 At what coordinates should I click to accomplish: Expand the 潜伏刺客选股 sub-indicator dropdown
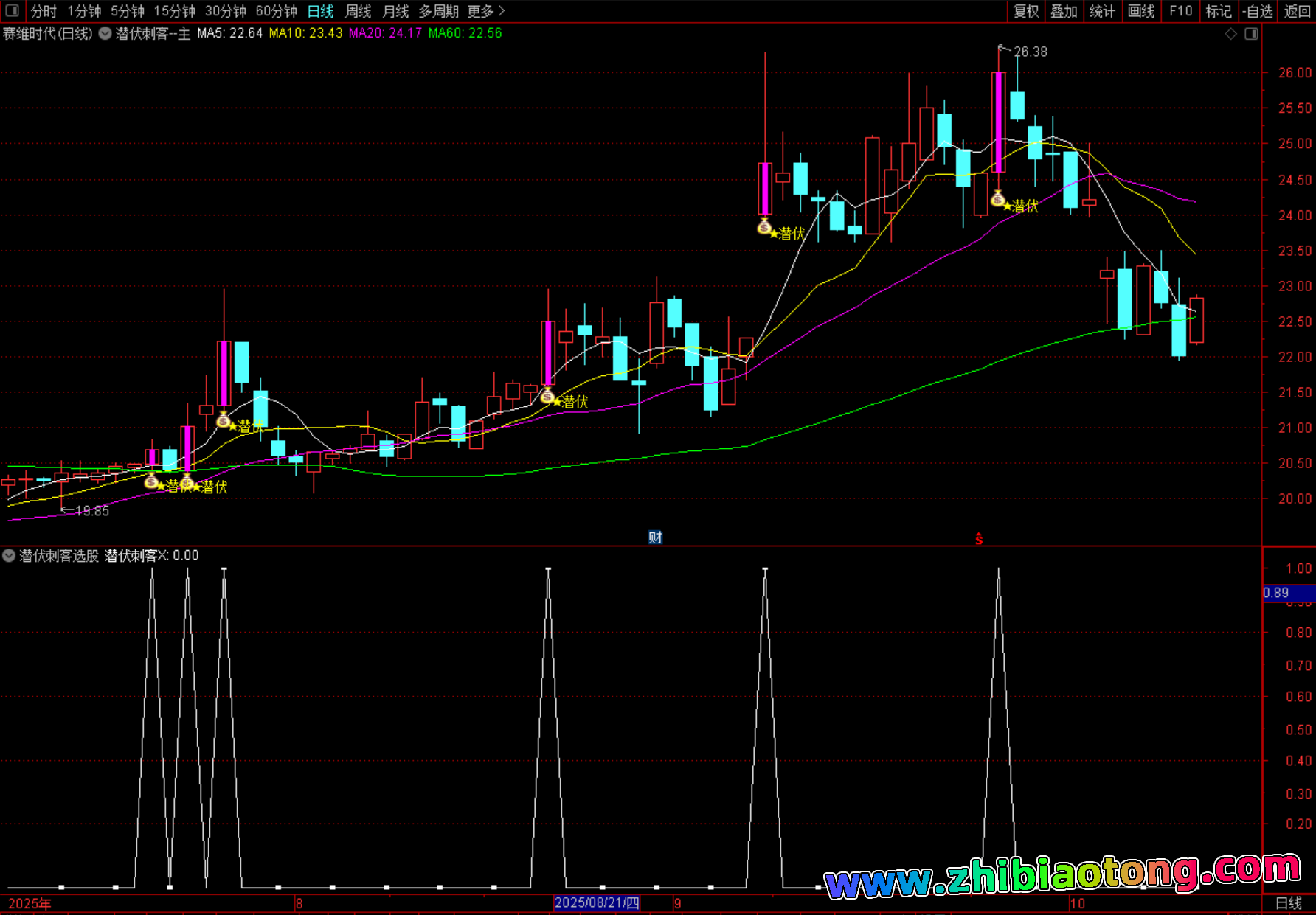9,555
